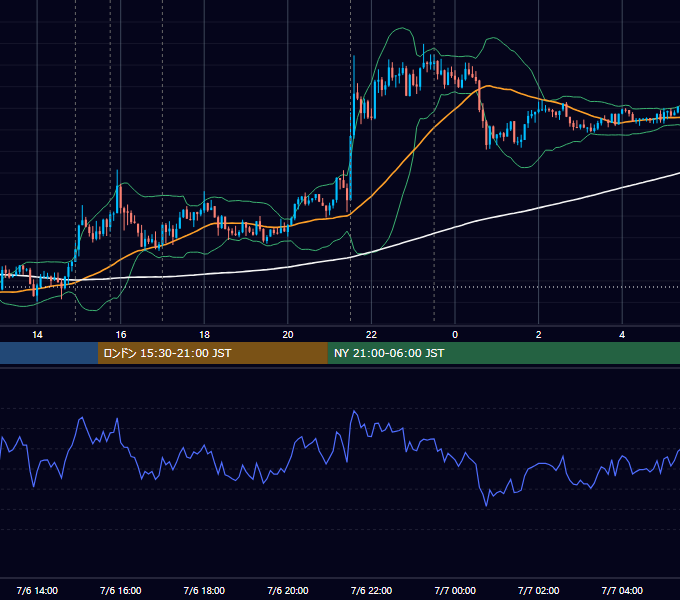Click hour label 2 on upper time axis

click(539, 335)
